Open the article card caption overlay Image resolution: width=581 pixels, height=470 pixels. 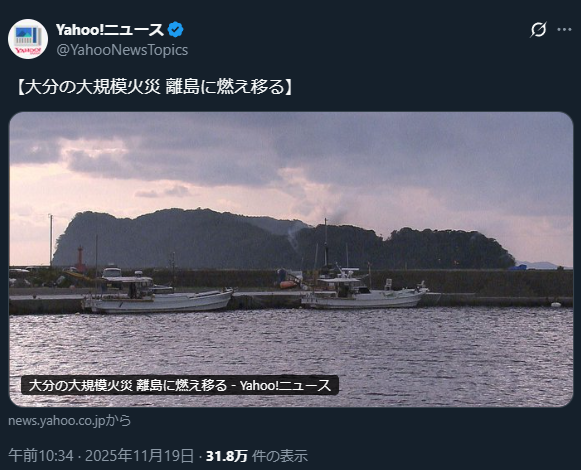point(180,385)
